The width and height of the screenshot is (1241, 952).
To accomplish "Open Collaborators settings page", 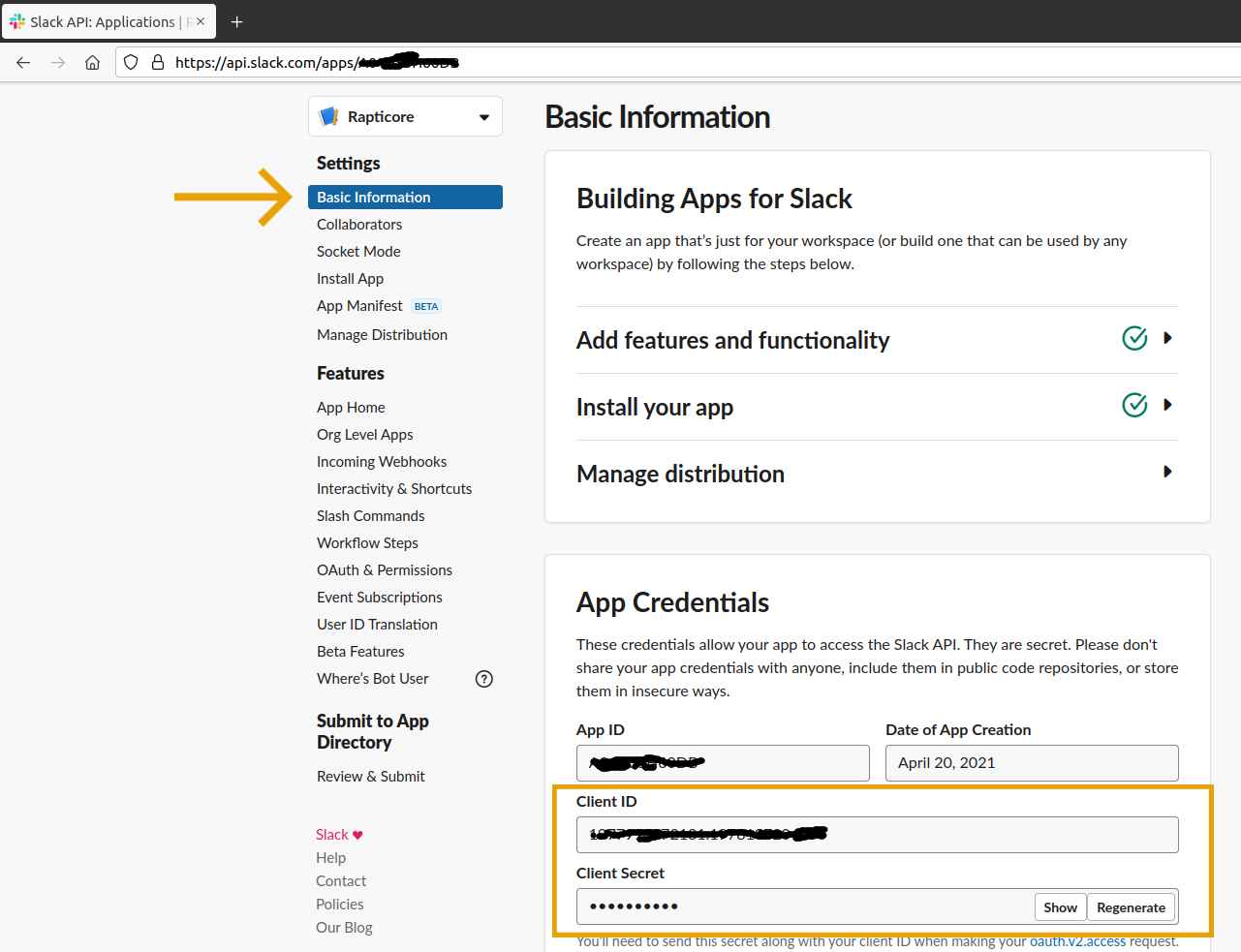I will (359, 224).
